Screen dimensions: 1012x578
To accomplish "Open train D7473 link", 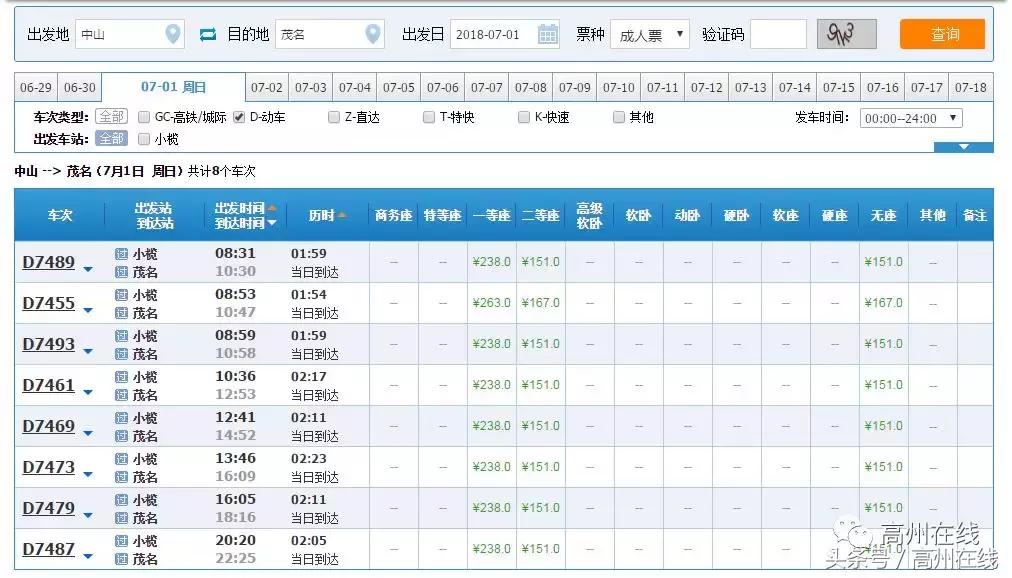I will 48,467.
